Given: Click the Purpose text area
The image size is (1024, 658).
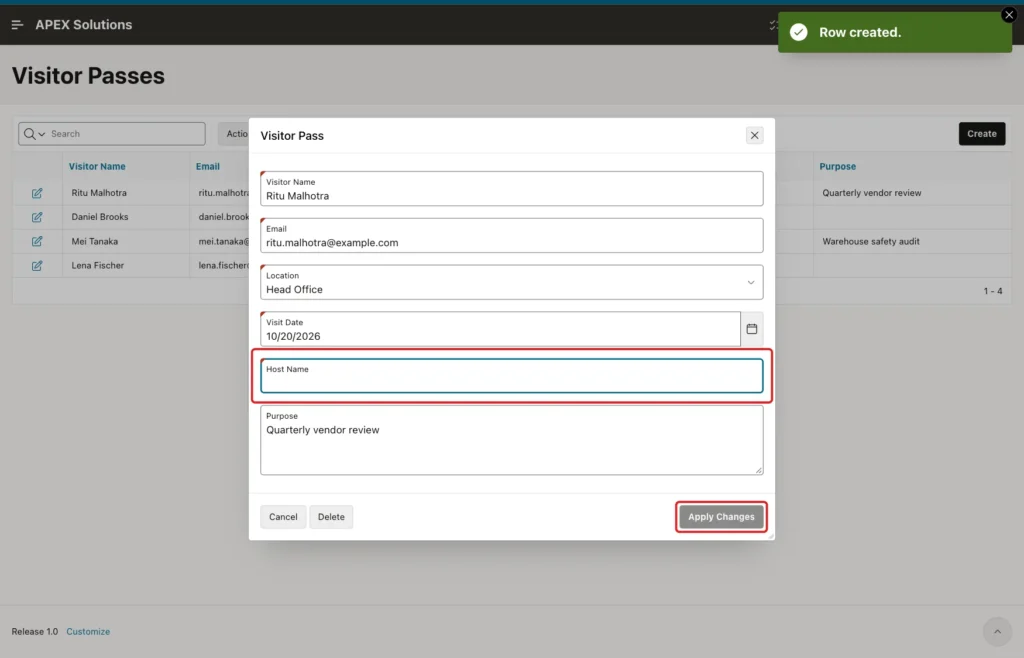Looking at the screenshot, I should (x=511, y=440).
